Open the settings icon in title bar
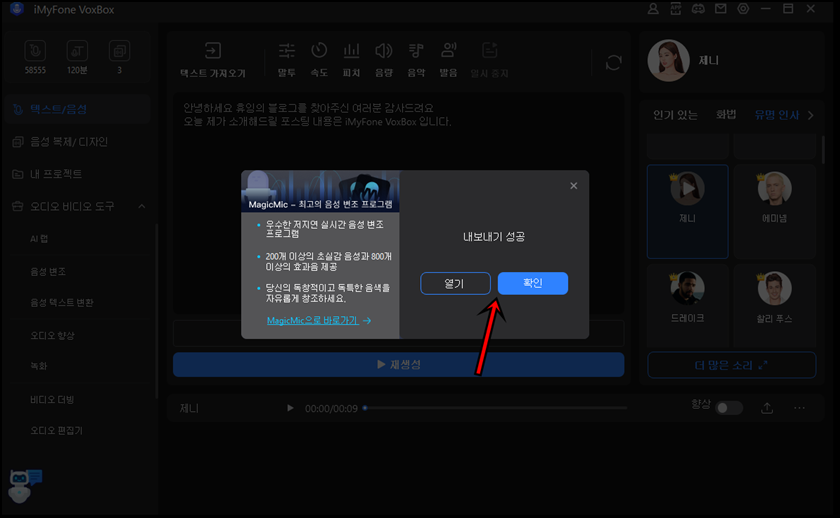The width and height of the screenshot is (840, 518). coord(743,9)
